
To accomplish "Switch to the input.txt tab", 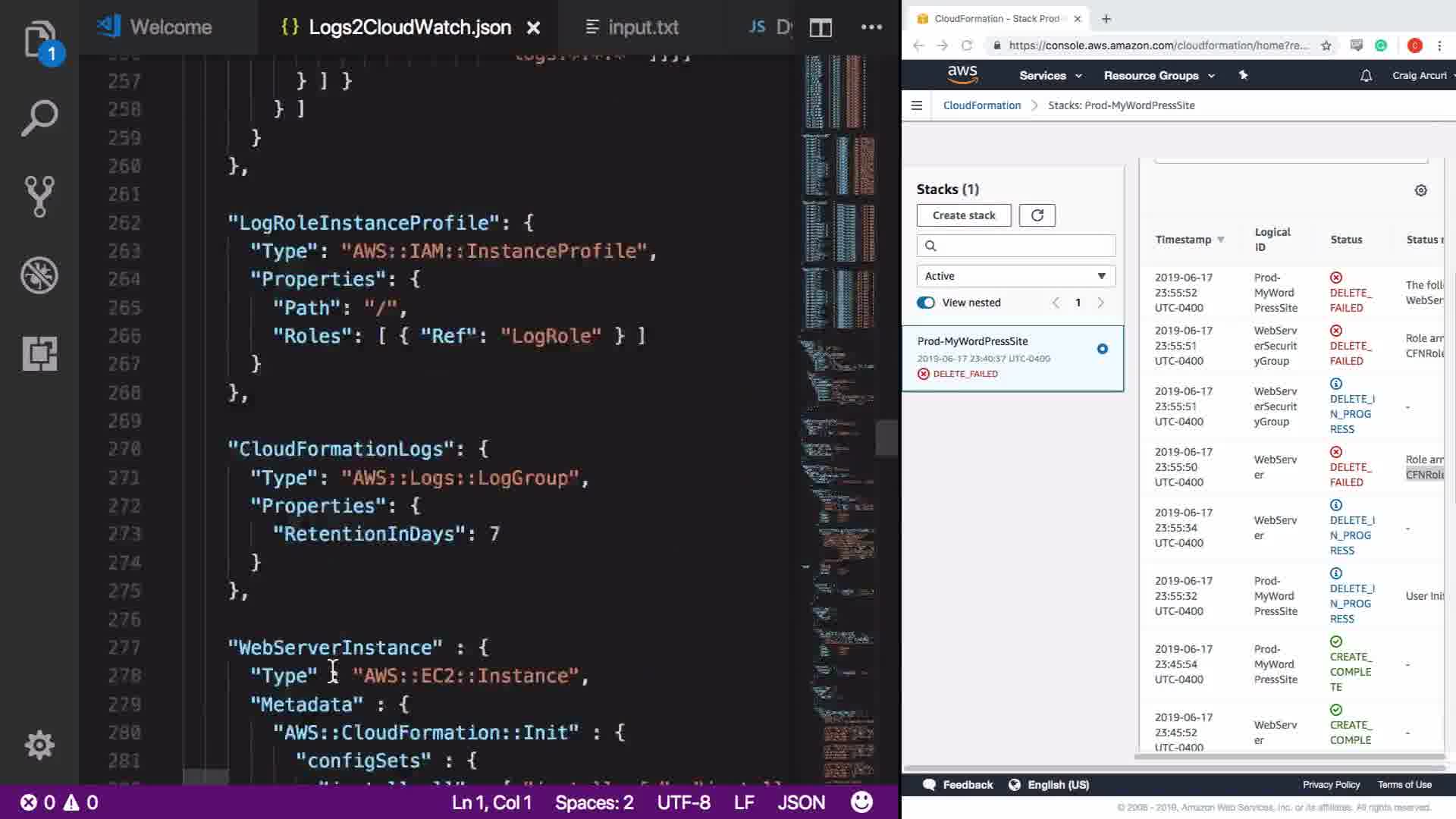I will point(642,28).
